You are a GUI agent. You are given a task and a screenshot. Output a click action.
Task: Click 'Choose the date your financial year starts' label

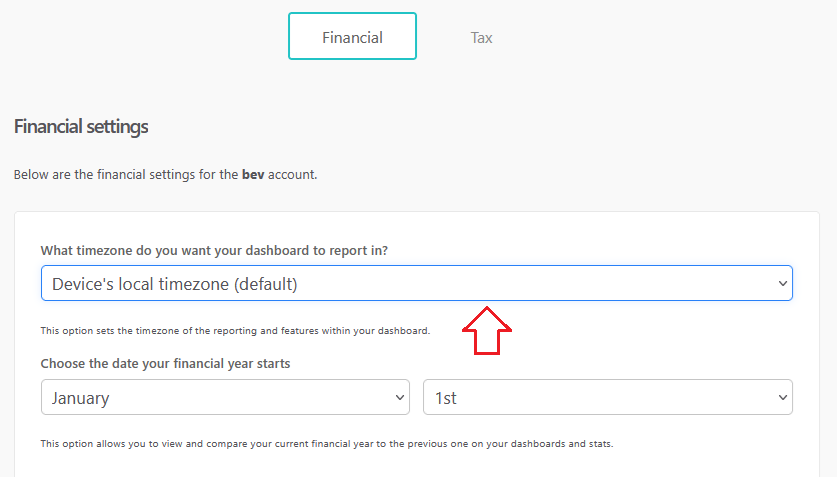click(x=165, y=364)
